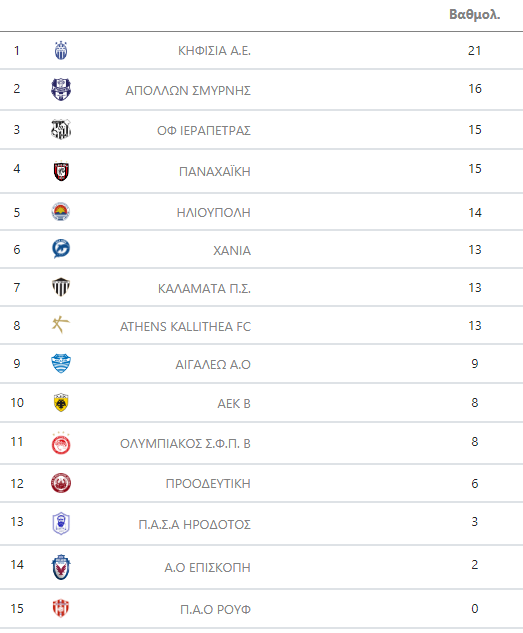Select the ΟΦ ΙΕΡΑΠΕΤΡΑΣ team badge

point(61,130)
